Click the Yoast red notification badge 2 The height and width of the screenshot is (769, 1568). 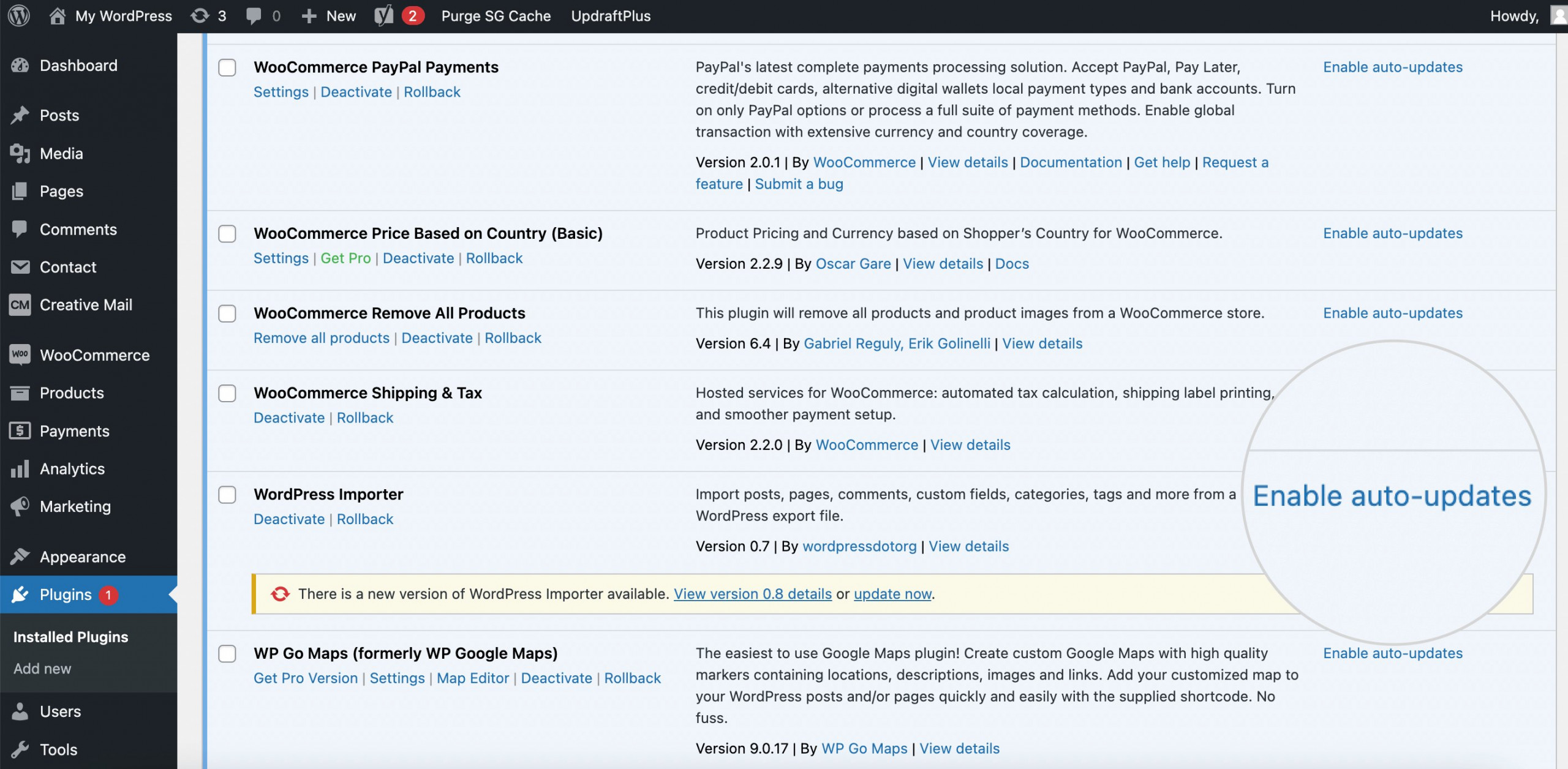[413, 16]
